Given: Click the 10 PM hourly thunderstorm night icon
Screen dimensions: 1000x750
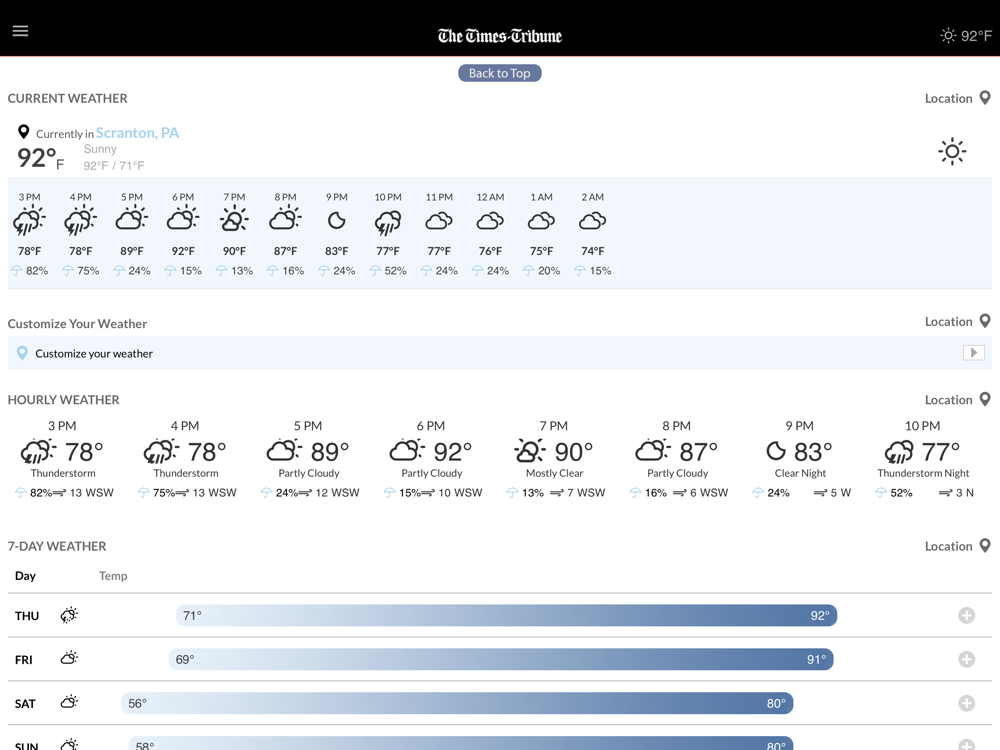Looking at the screenshot, I should click(x=899, y=452).
